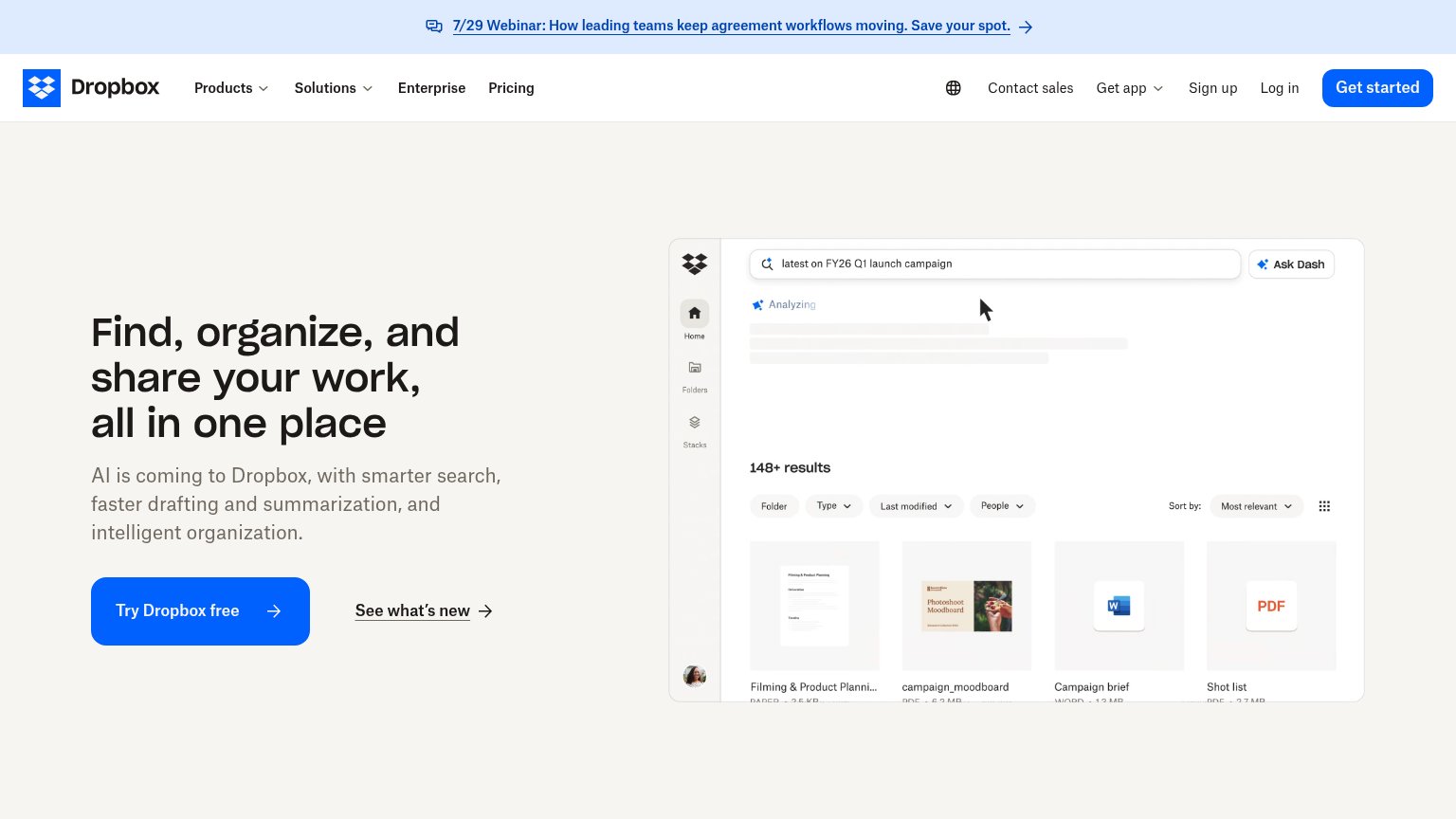This screenshot has height=819, width=1456.
Task: Change sort order from Most relevant
Action: 1256,506
